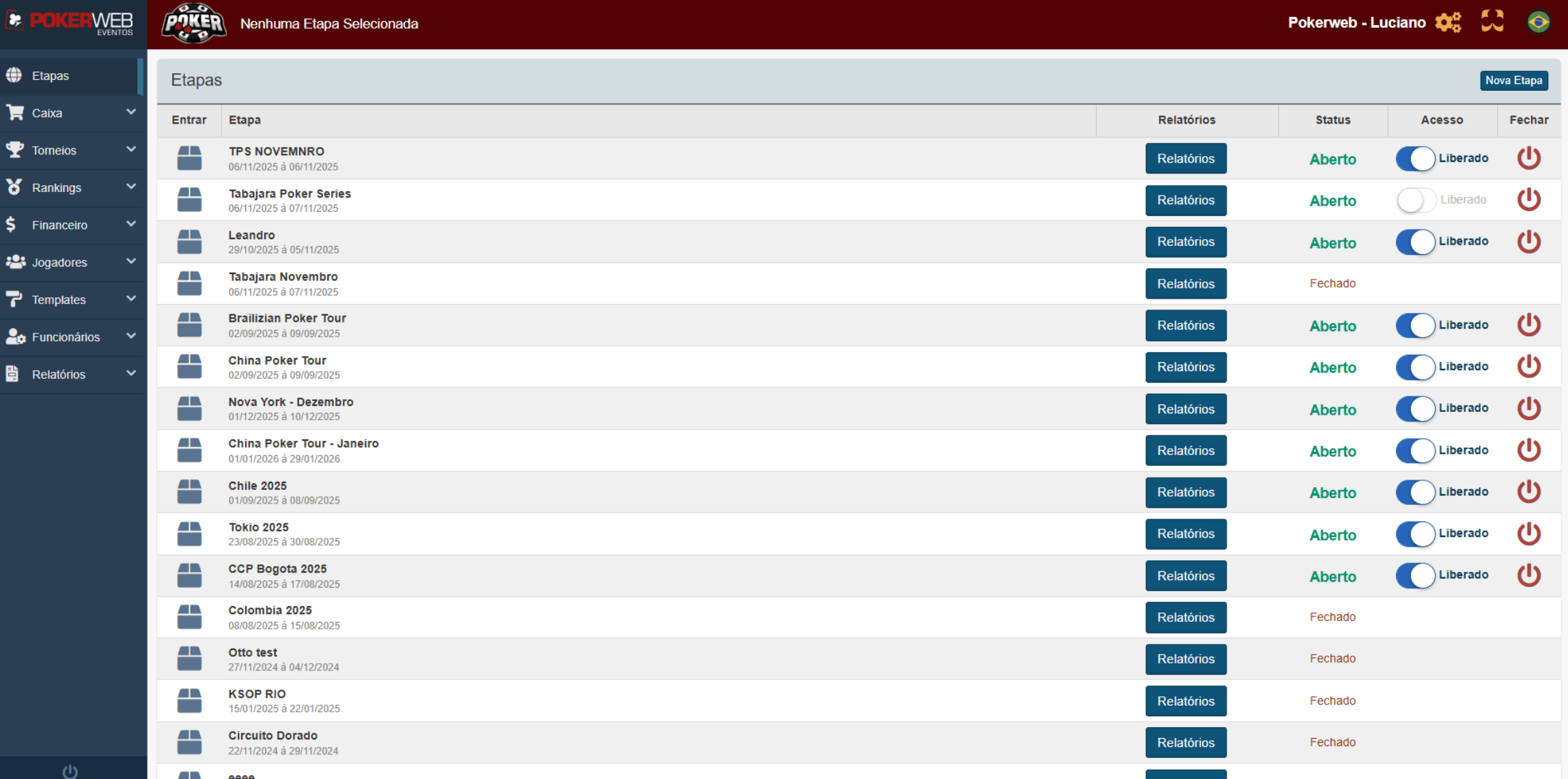Open Relatórios for Colombia 2025

1186,618
